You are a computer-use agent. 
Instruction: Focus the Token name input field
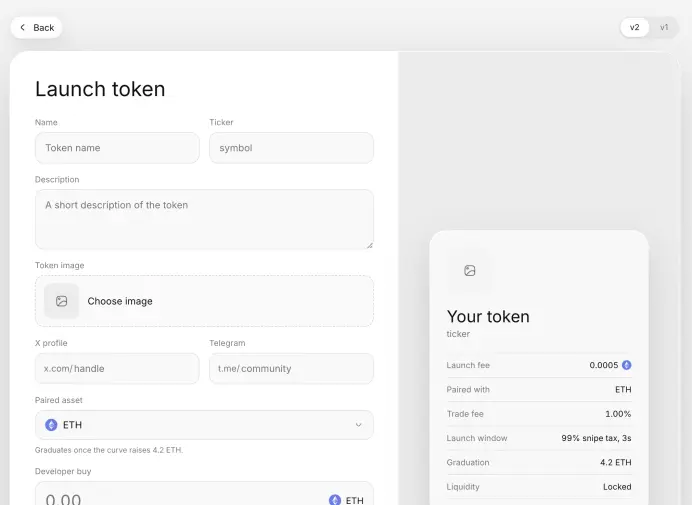click(x=117, y=148)
